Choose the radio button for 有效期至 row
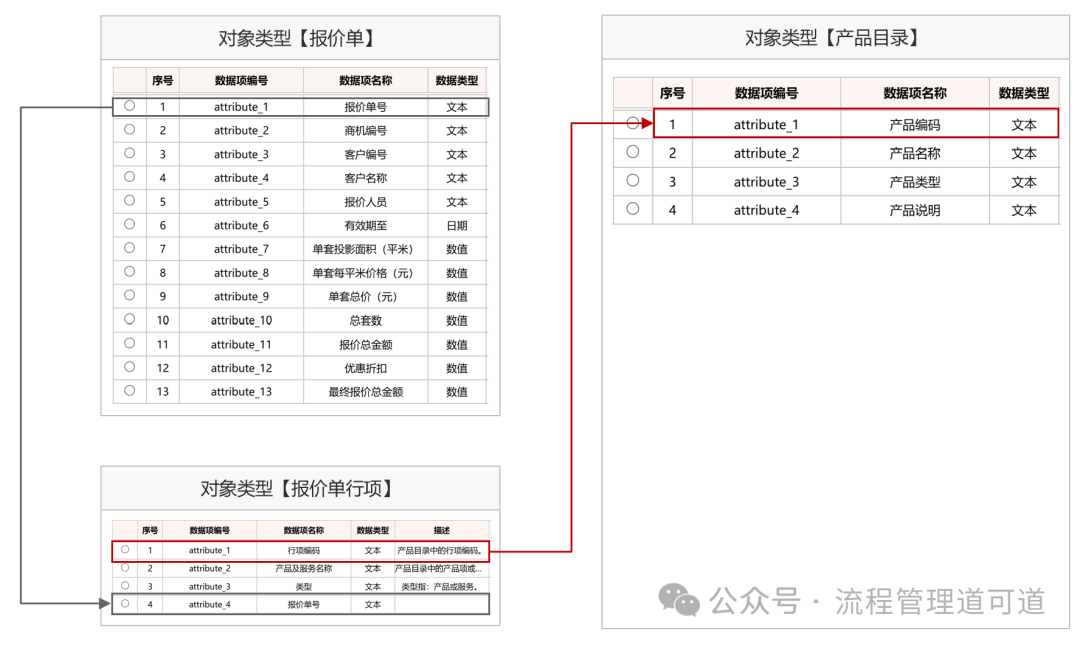 [x=129, y=224]
